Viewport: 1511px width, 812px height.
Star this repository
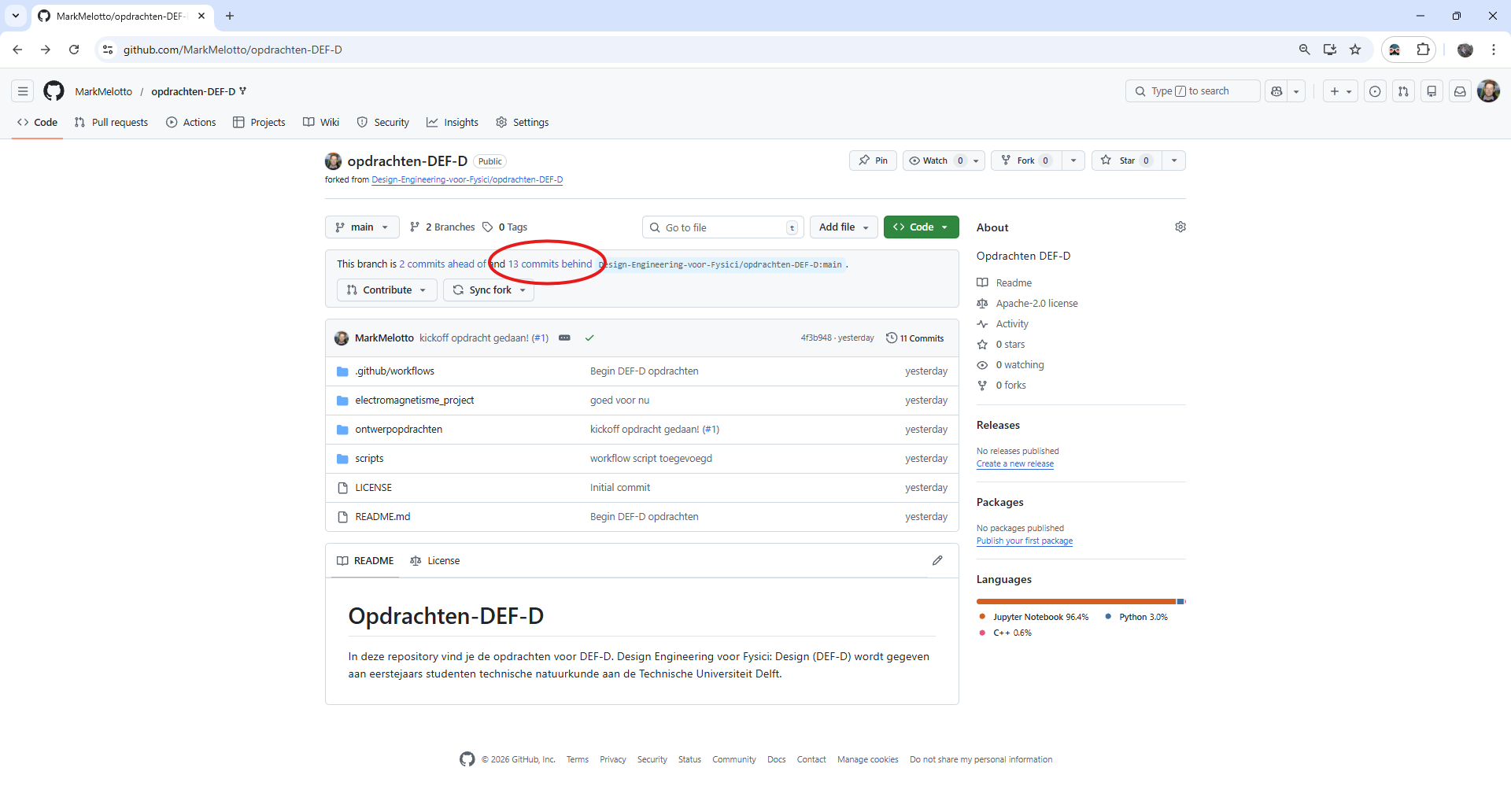click(1126, 161)
